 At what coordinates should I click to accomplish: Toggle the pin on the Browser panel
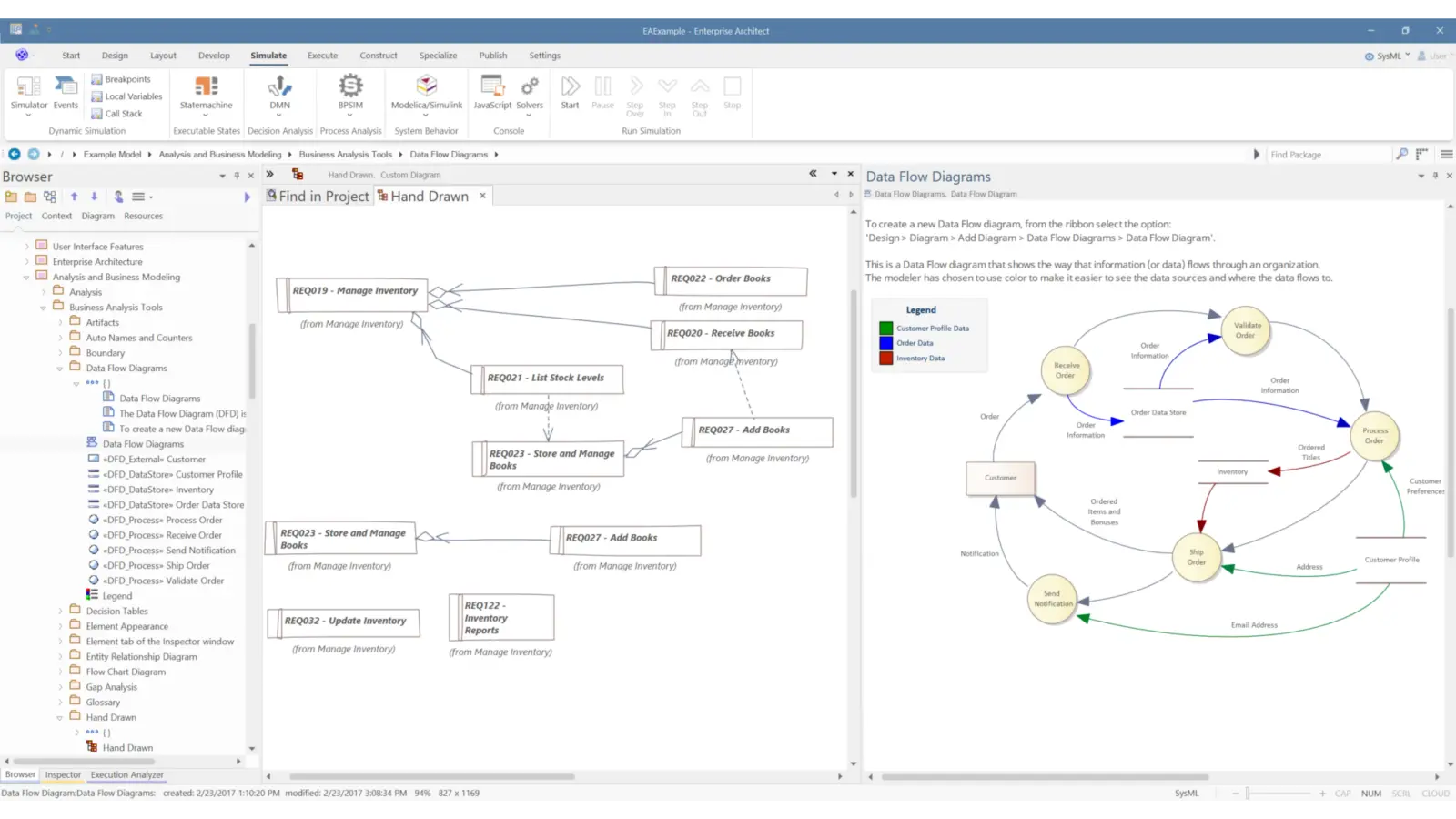(x=236, y=176)
